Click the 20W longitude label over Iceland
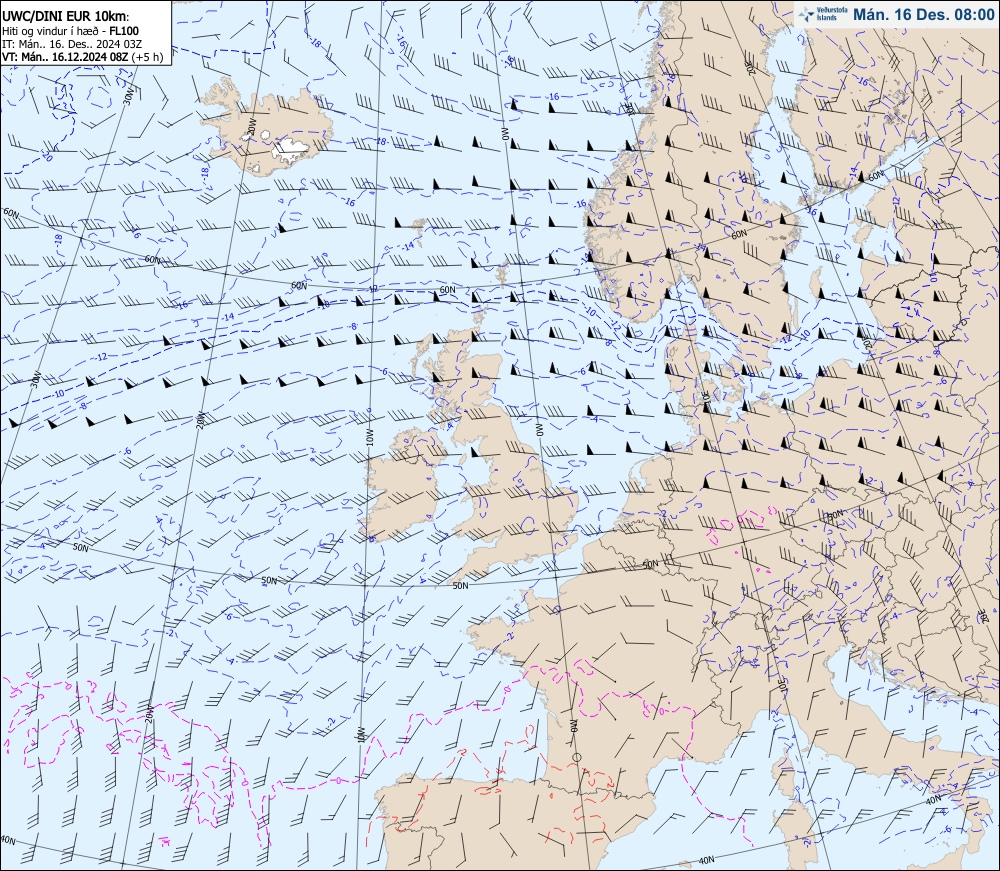The height and width of the screenshot is (871, 1000). click(251, 126)
